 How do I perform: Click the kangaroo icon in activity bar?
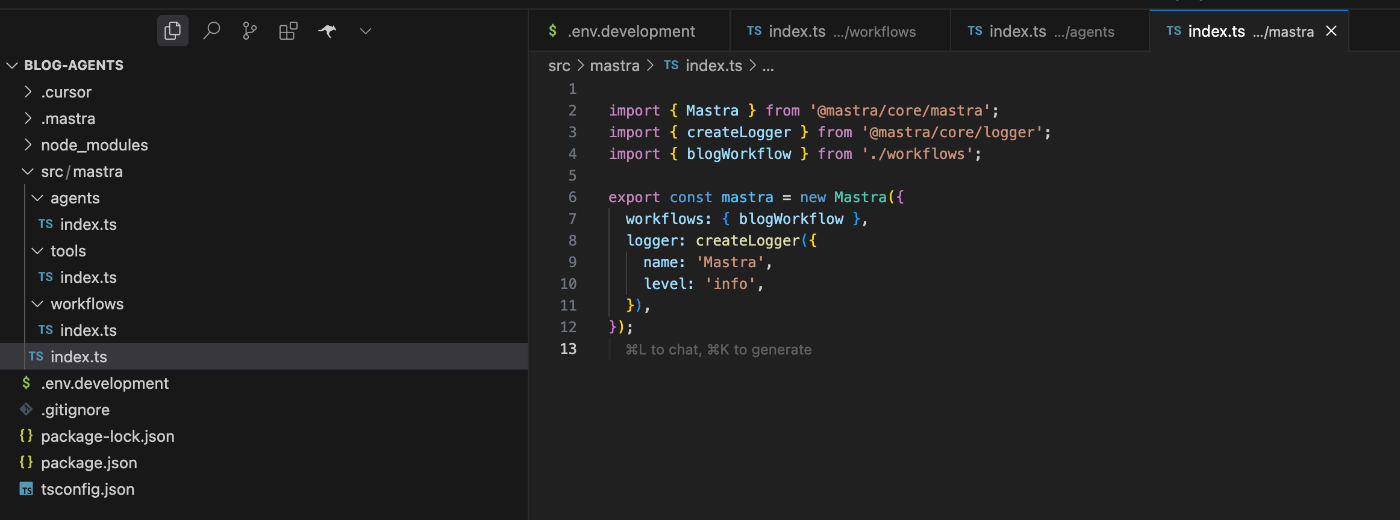pyautogui.click(x=327, y=31)
